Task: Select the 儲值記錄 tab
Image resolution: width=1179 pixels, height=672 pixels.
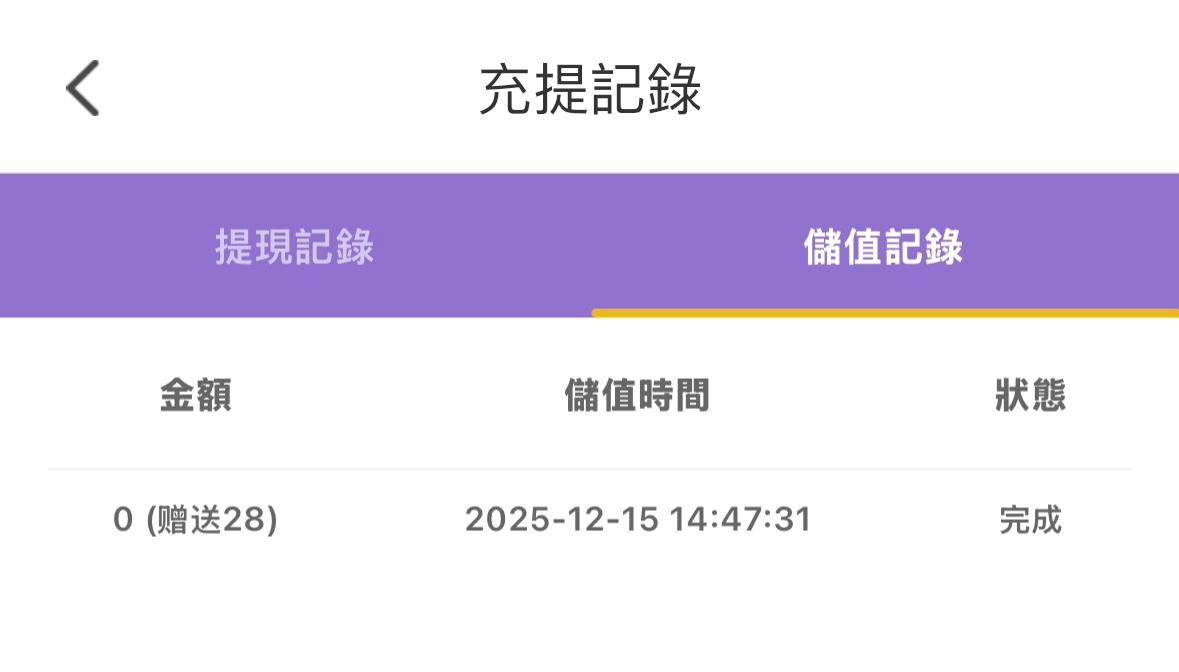Action: [x=883, y=247]
